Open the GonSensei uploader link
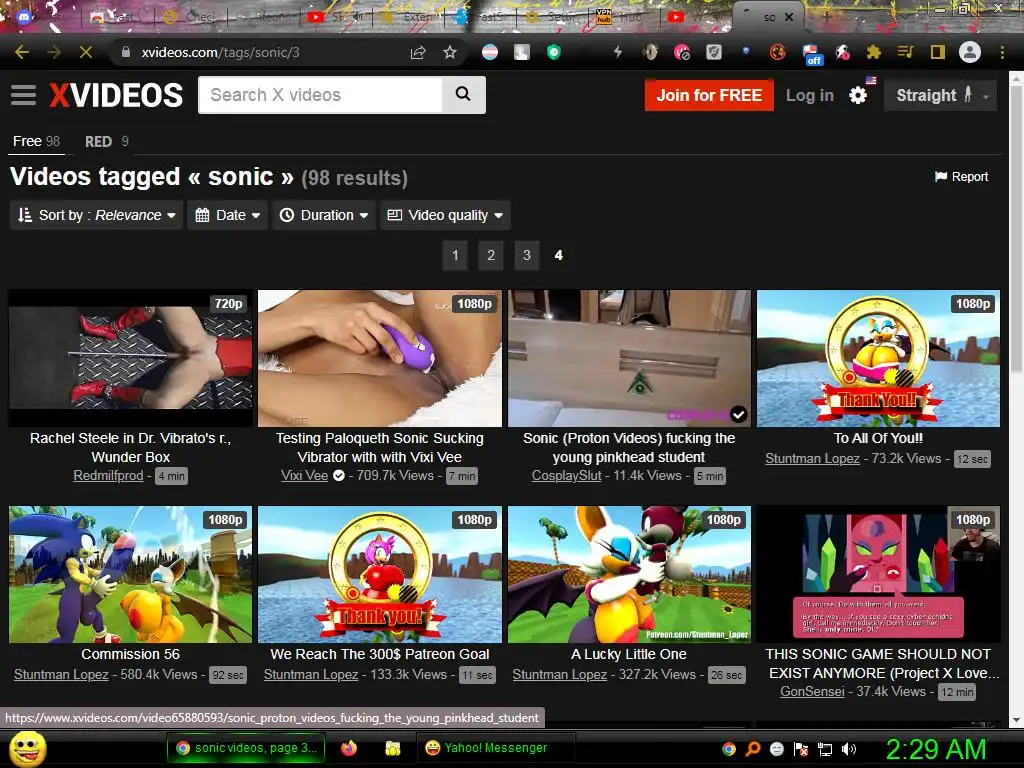The height and width of the screenshot is (768, 1024). tap(812, 691)
